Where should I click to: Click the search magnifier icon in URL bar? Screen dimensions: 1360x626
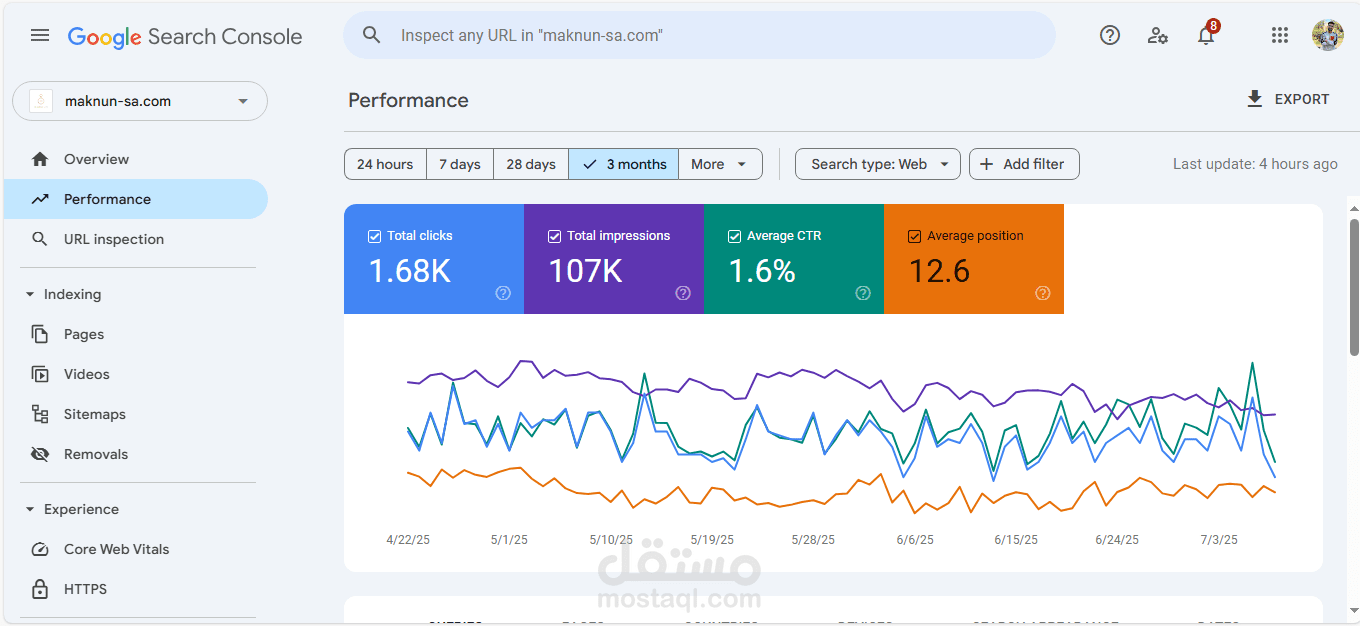[x=372, y=35]
